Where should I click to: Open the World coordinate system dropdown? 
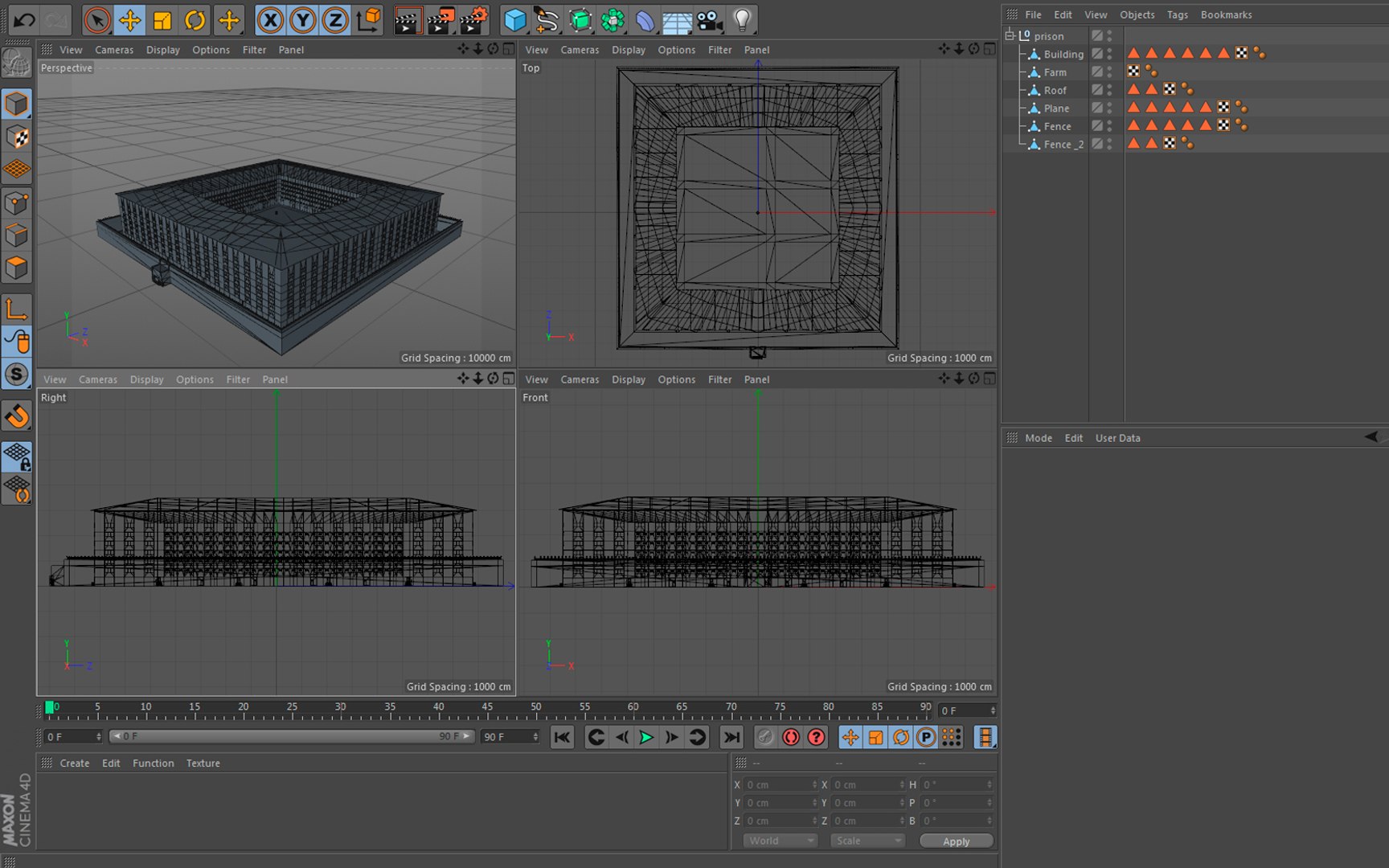780,841
